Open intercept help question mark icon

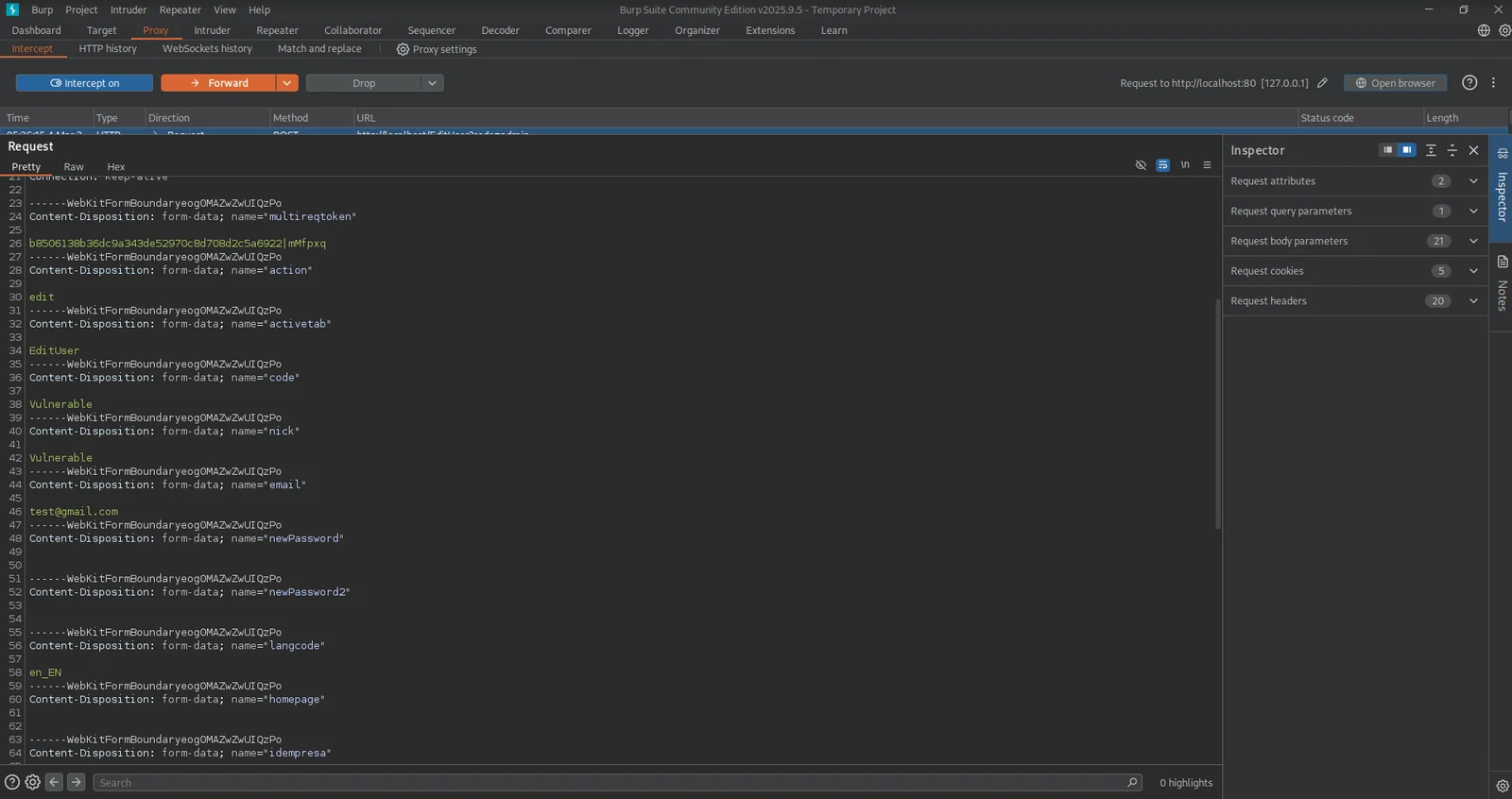coord(1469,83)
